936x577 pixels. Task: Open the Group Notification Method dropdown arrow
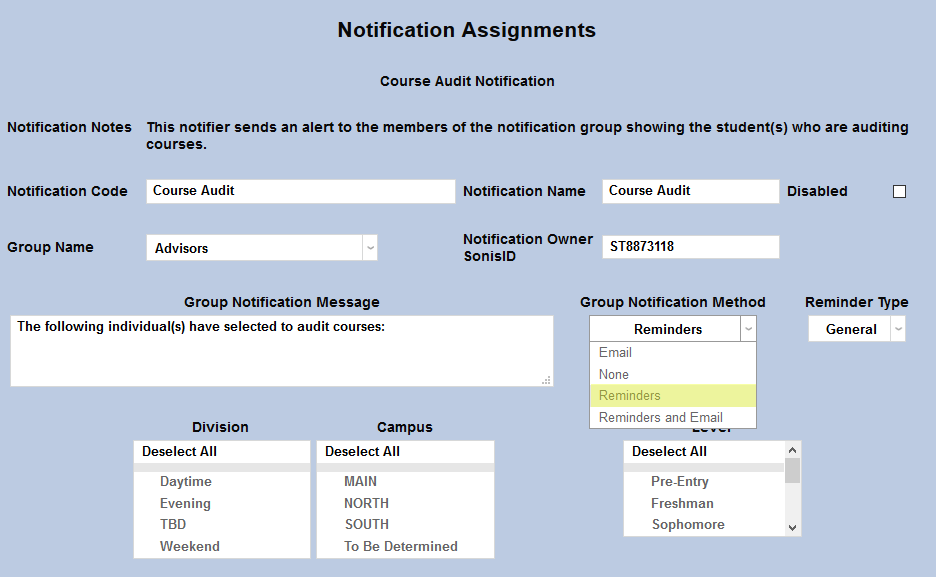coord(746,328)
